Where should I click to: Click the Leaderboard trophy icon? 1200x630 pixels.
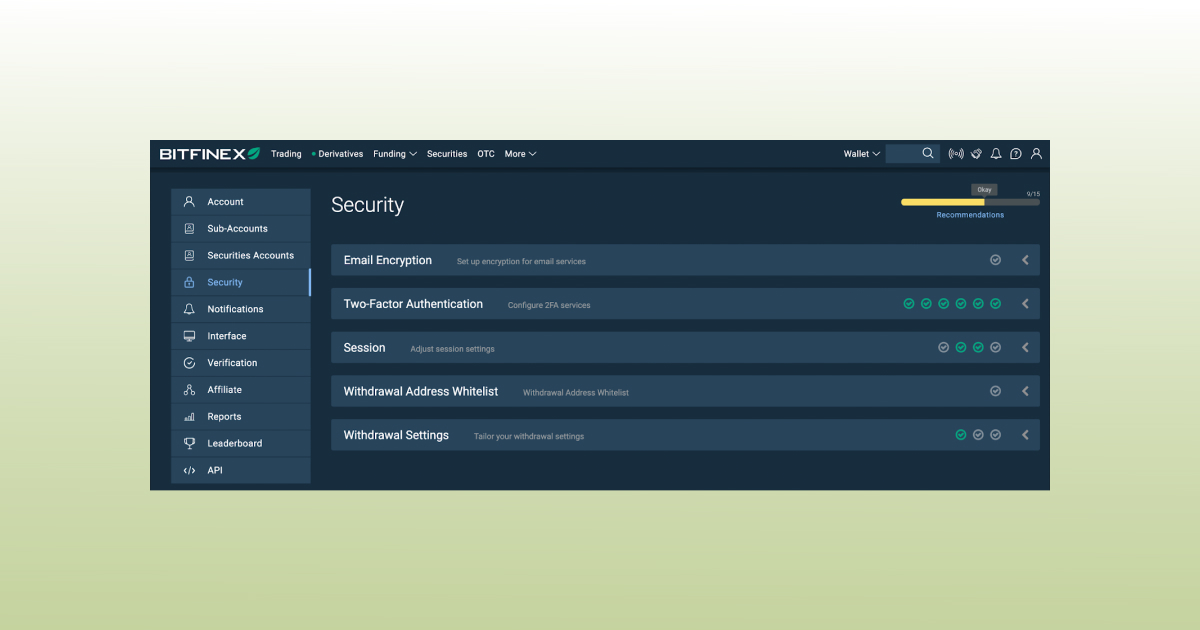(189, 443)
